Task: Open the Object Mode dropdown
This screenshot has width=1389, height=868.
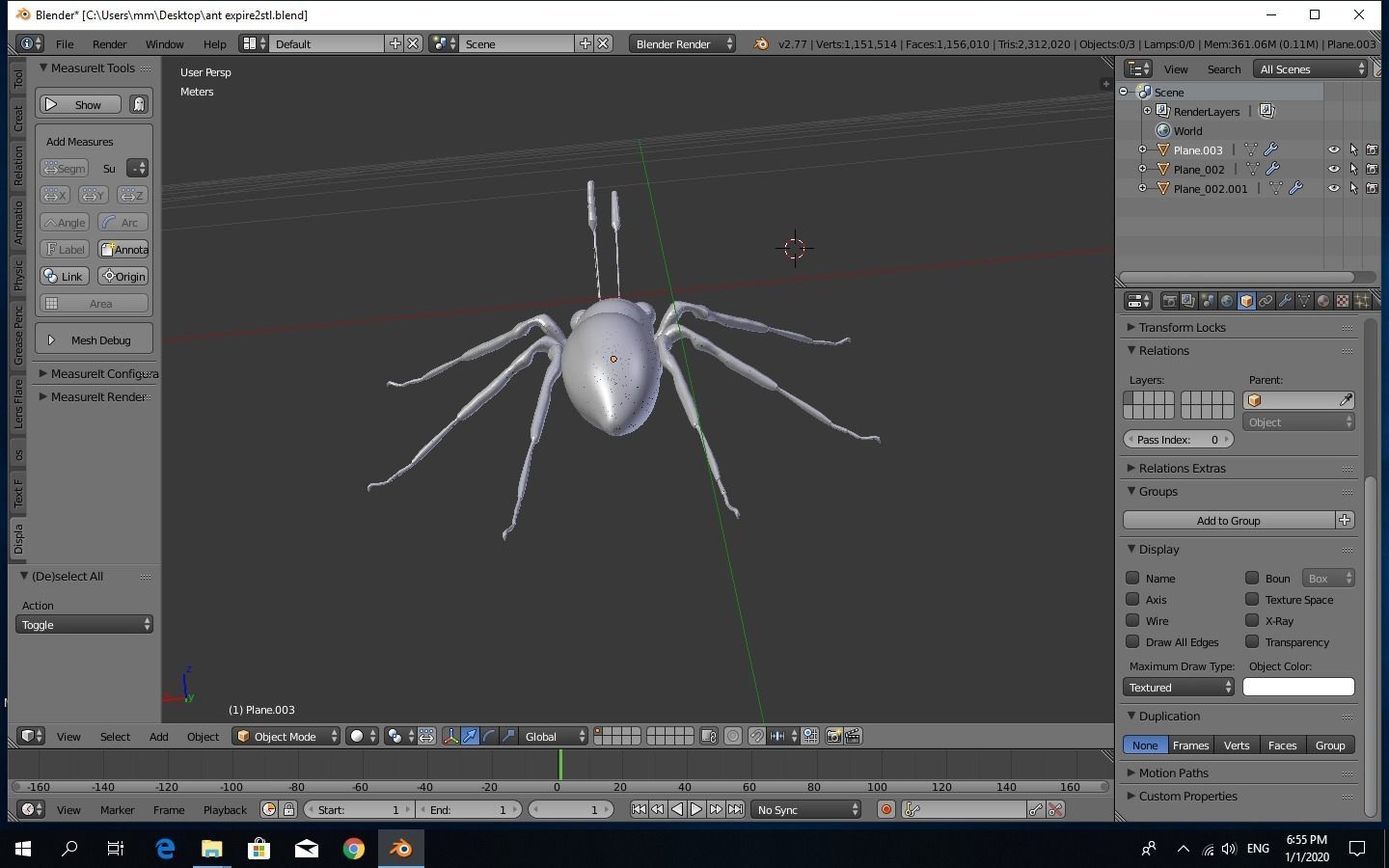Action: [x=287, y=736]
